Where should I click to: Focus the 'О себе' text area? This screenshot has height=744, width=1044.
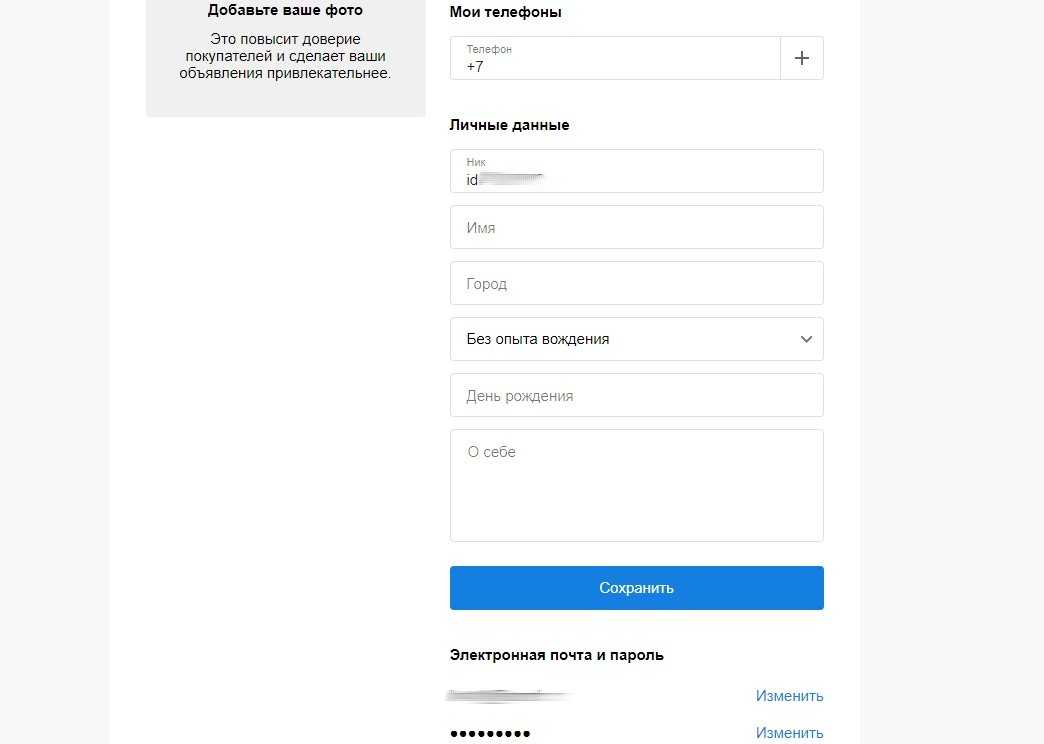(x=636, y=485)
